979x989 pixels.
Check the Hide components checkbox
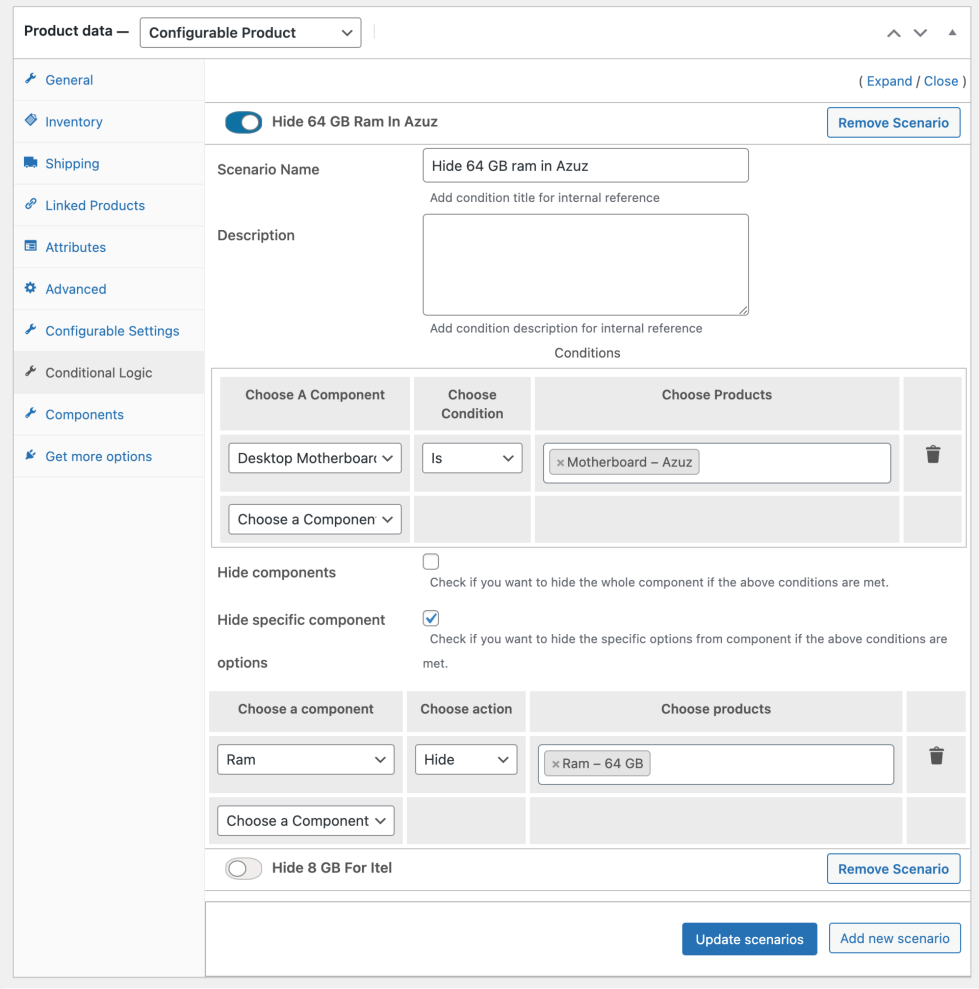pyautogui.click(x=431, y=562)
